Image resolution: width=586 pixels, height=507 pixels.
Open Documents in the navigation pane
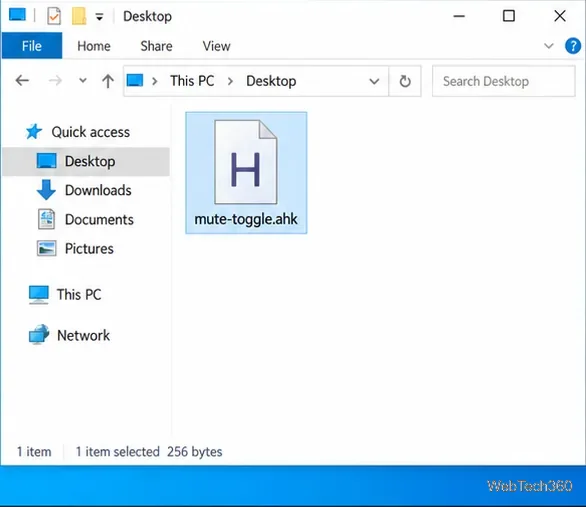tap(99, 219)
